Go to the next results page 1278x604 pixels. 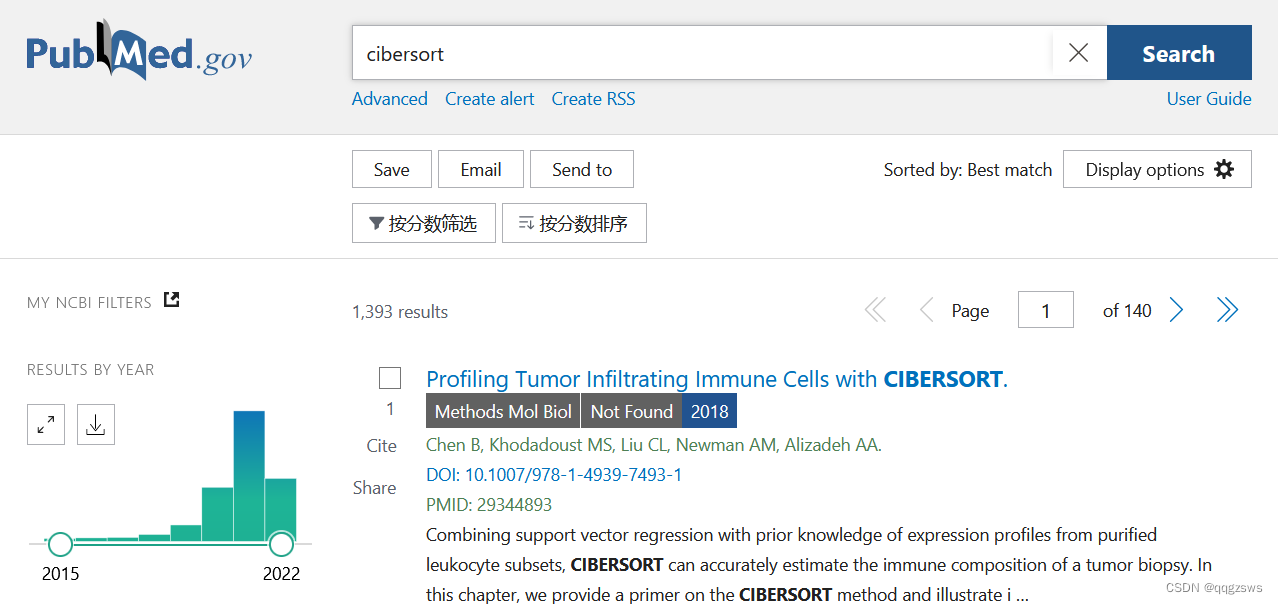coord(1176,310)
